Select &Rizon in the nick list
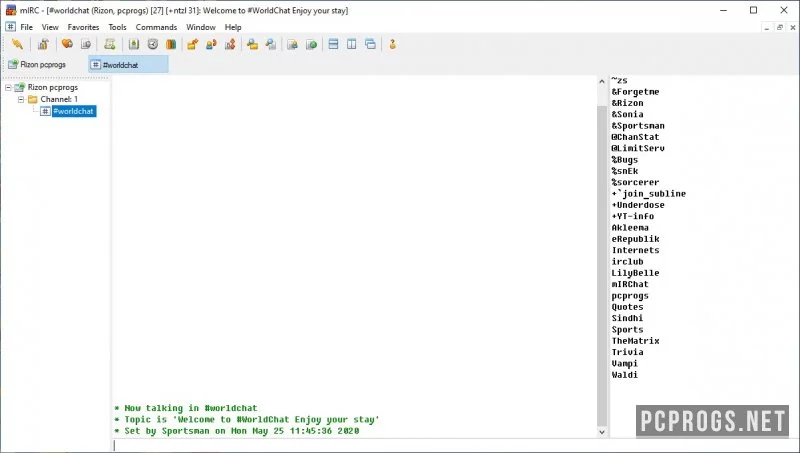This screenshot has height=453, width=800. (x=628, y=103)
